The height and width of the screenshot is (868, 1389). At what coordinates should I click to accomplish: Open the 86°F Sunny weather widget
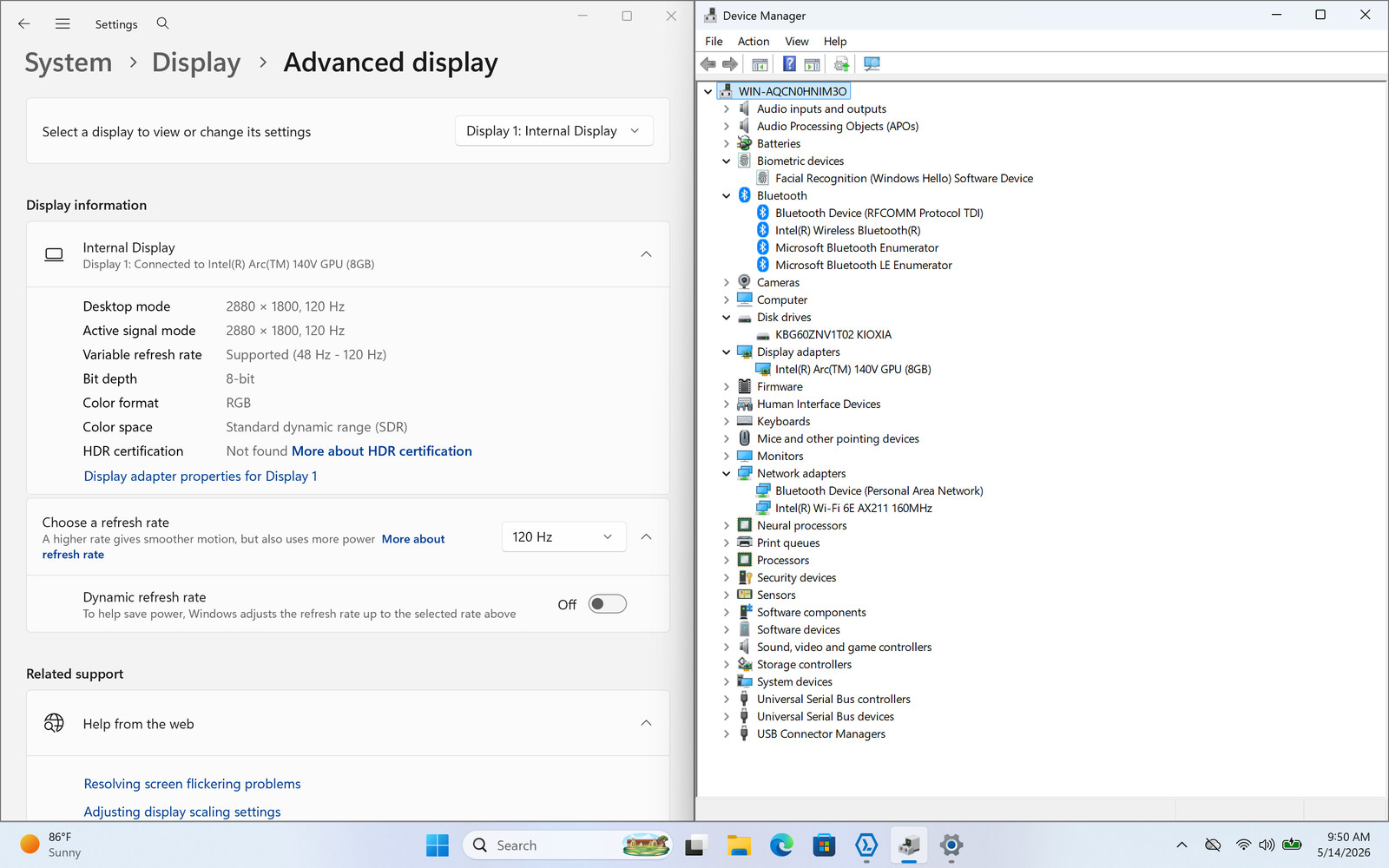50,845
